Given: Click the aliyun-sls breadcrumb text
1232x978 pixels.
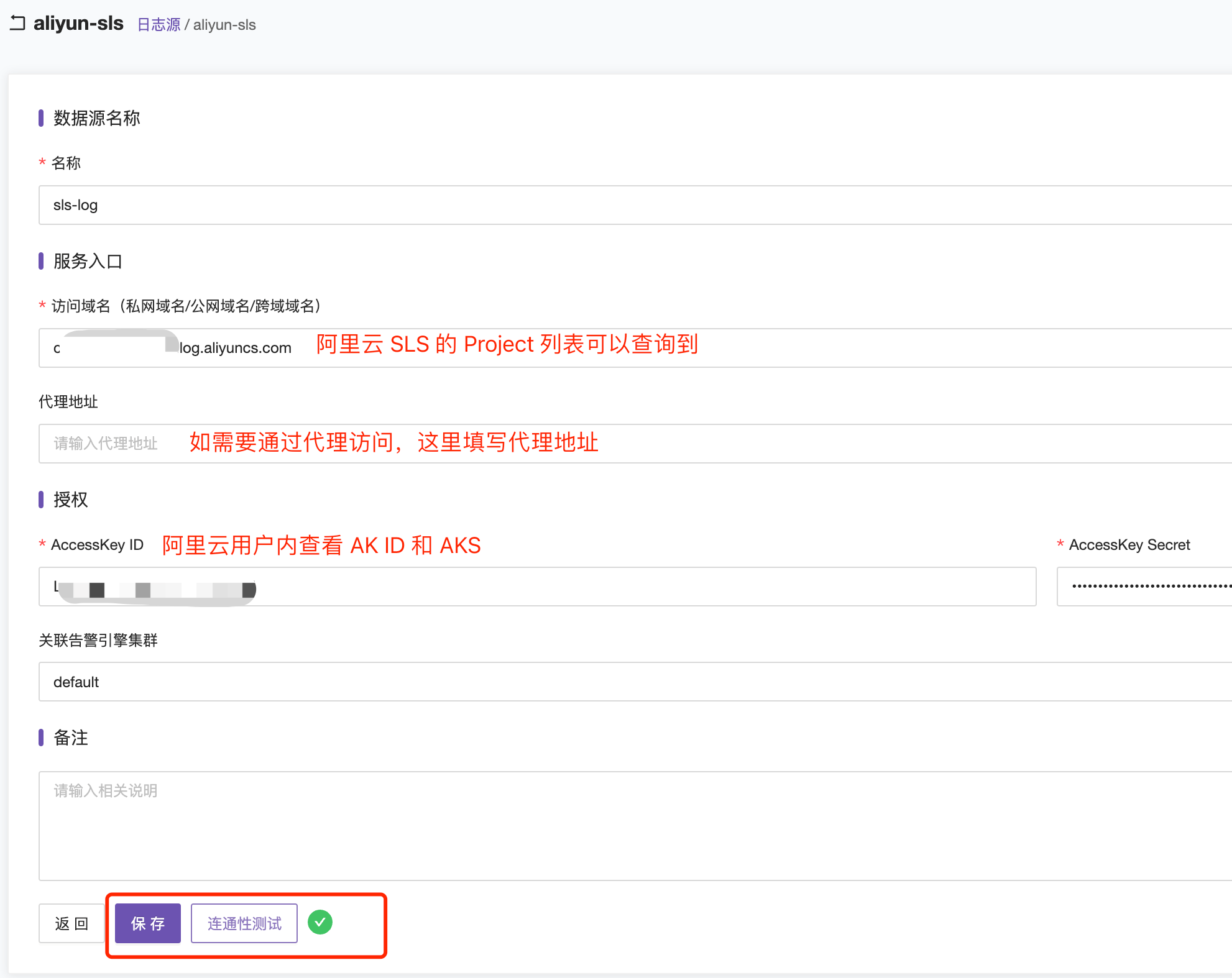Looking at the screenshot, I should click(224, 25).
